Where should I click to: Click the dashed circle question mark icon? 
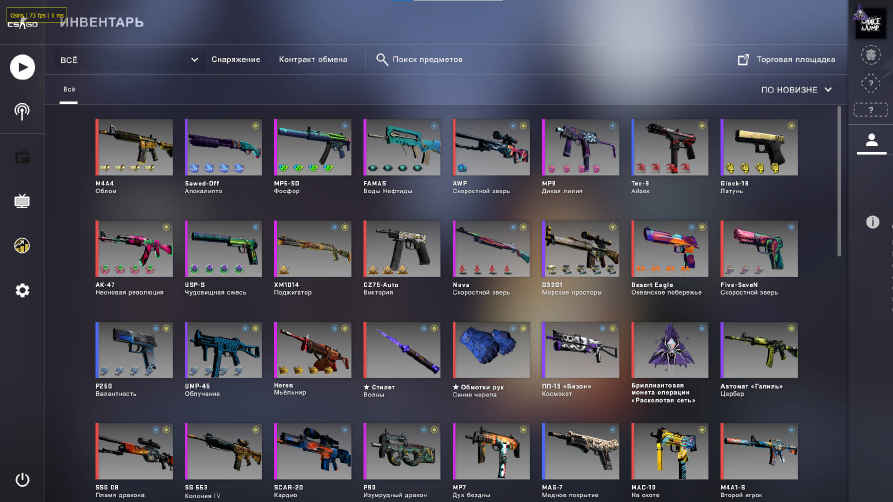[x=870, y=84]
